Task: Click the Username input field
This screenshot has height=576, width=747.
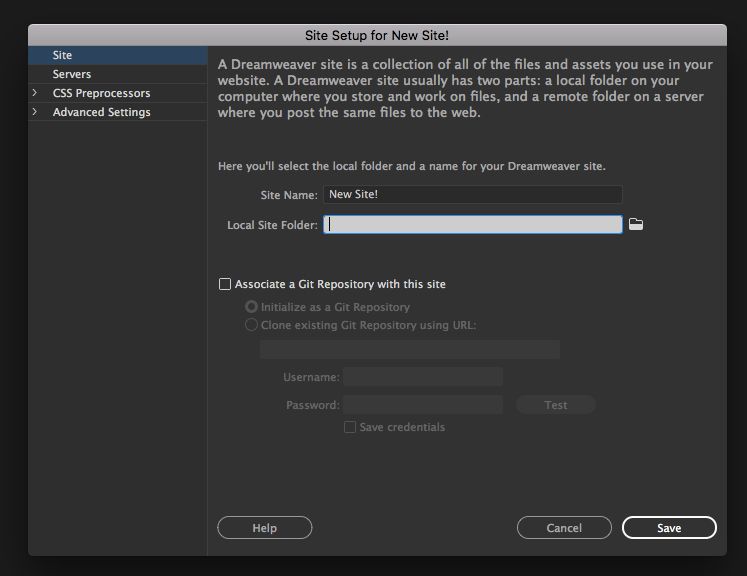Action: [x=423, y=376]
